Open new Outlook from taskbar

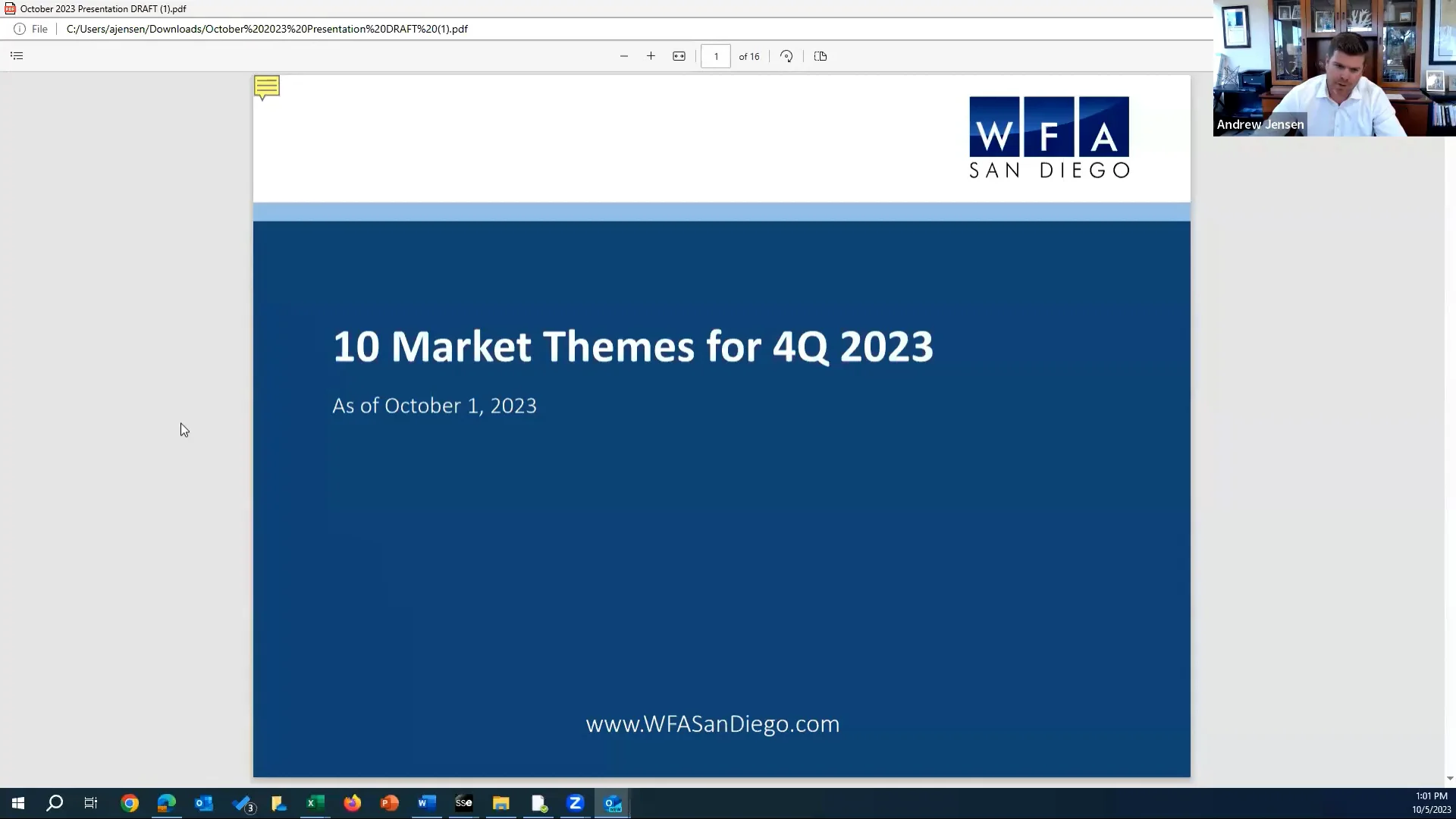coord(613,803)
